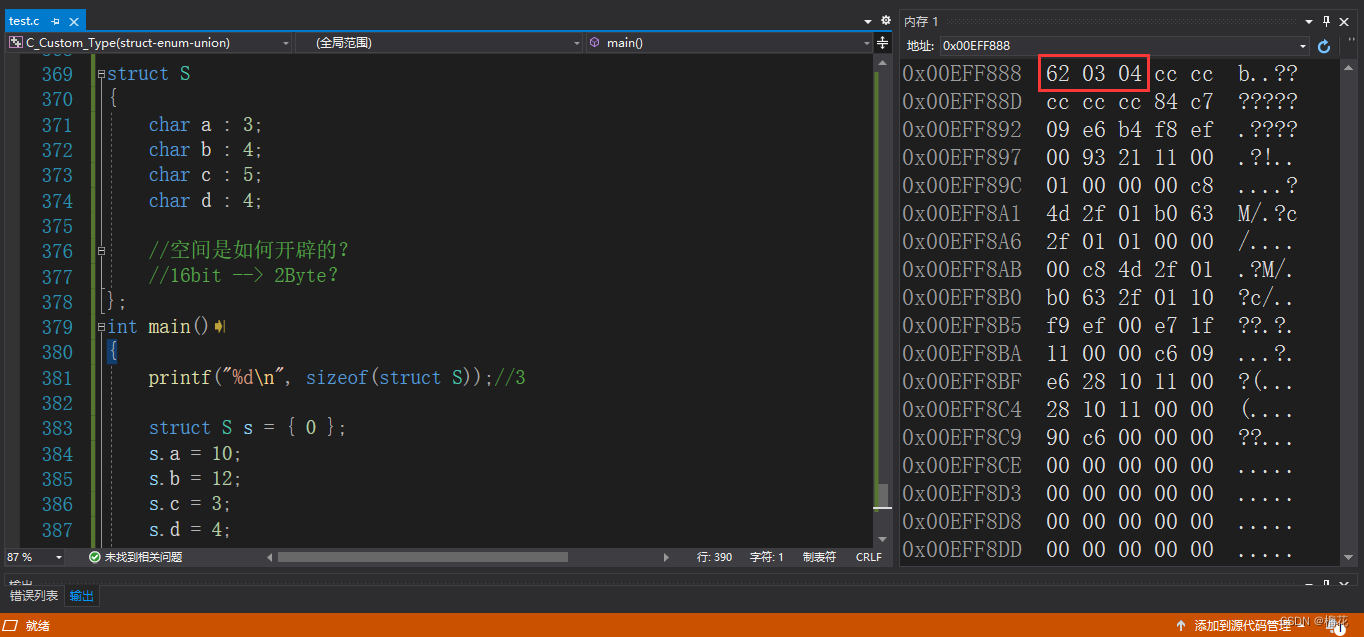Screen dimensions: 1364x637
Task: Click the 制表符 tabs indicator
Action: [819, 557]
